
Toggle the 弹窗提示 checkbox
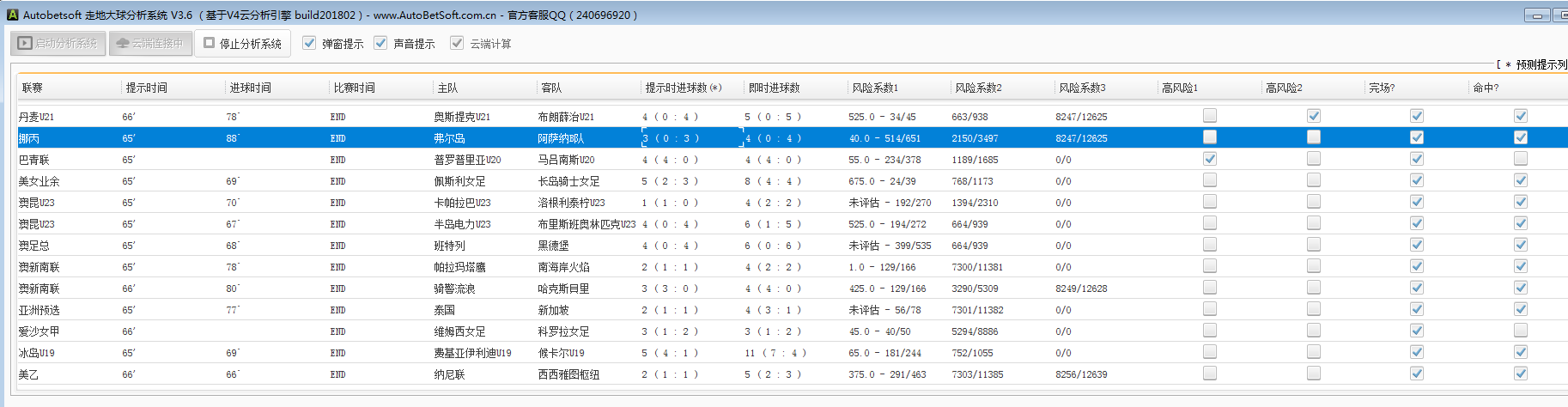309,43
